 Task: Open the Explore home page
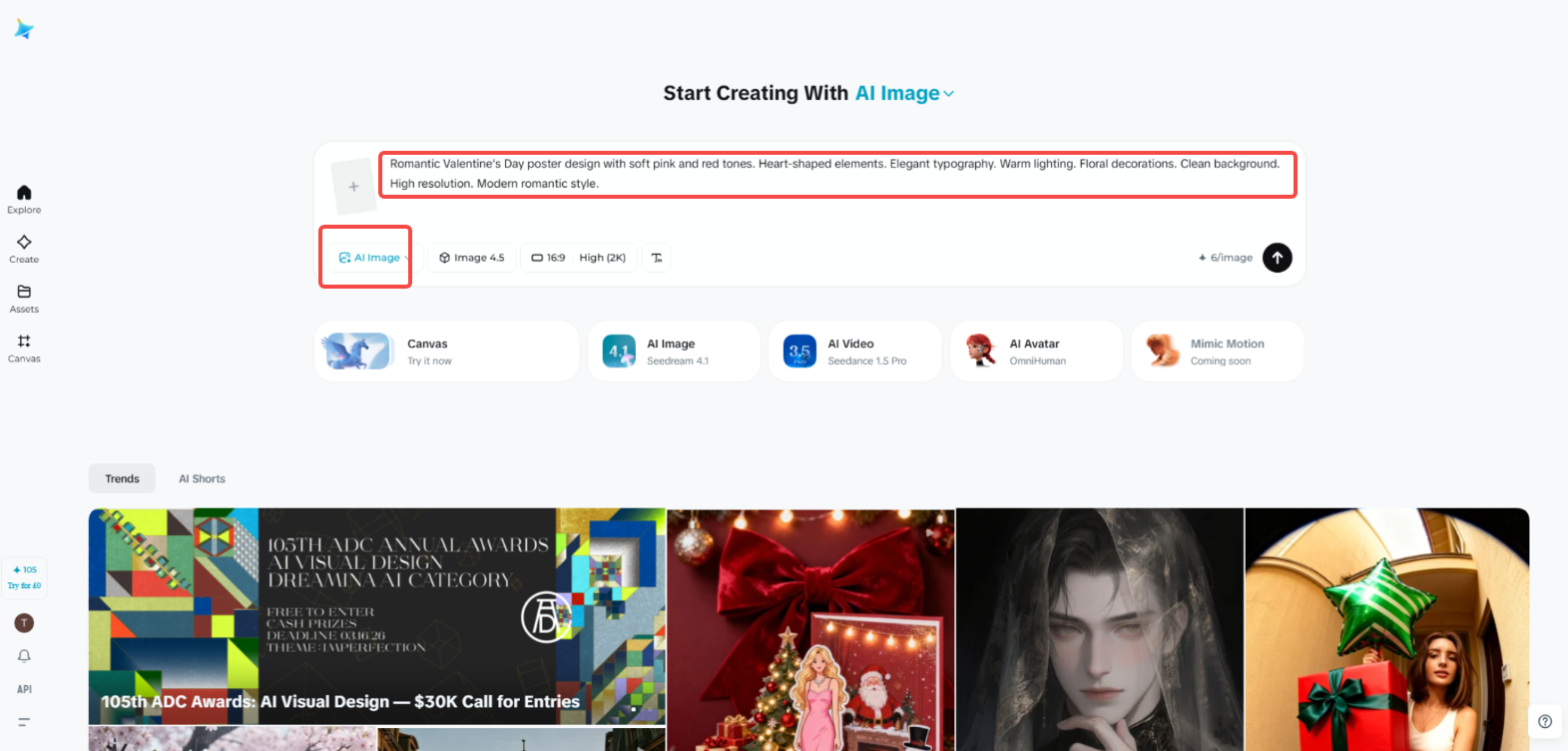click(24, 199)
